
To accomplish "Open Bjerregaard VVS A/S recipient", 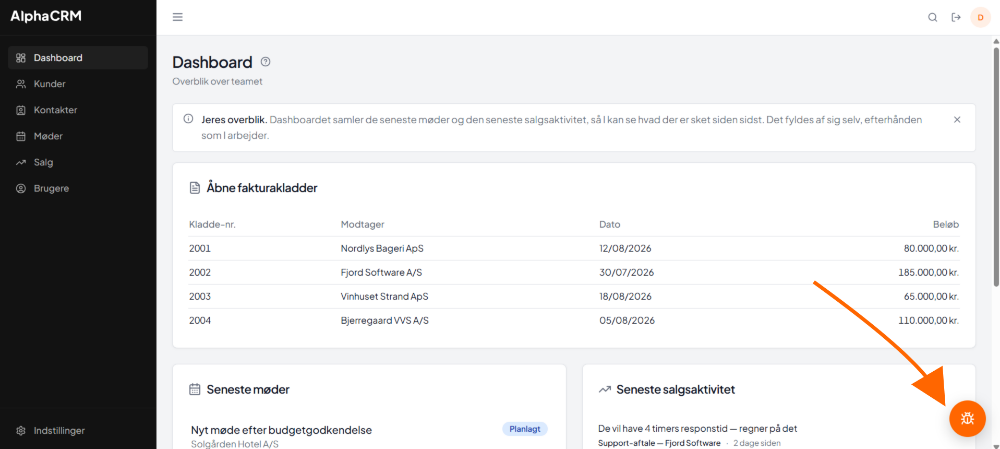I will (x=385, y=321).
